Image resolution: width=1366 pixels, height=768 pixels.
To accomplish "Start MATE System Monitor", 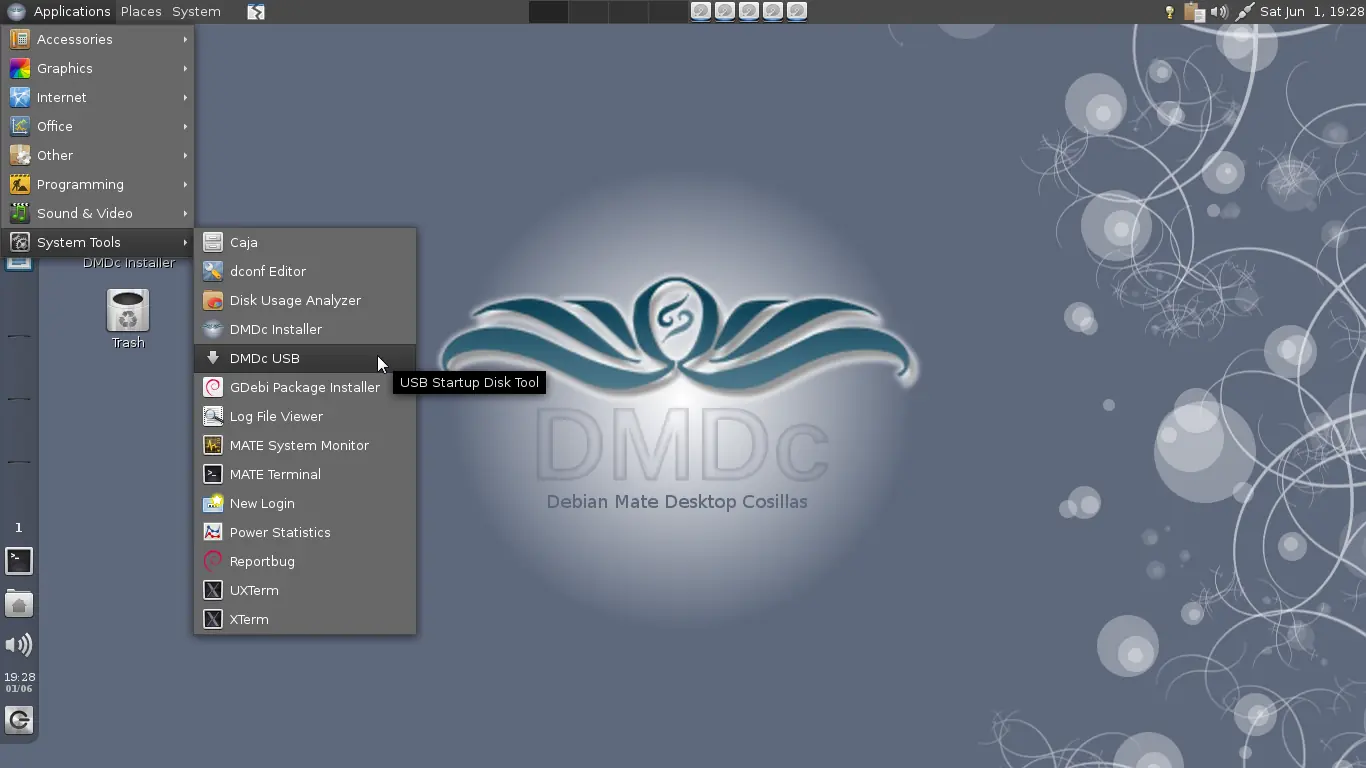I will 305,445.
